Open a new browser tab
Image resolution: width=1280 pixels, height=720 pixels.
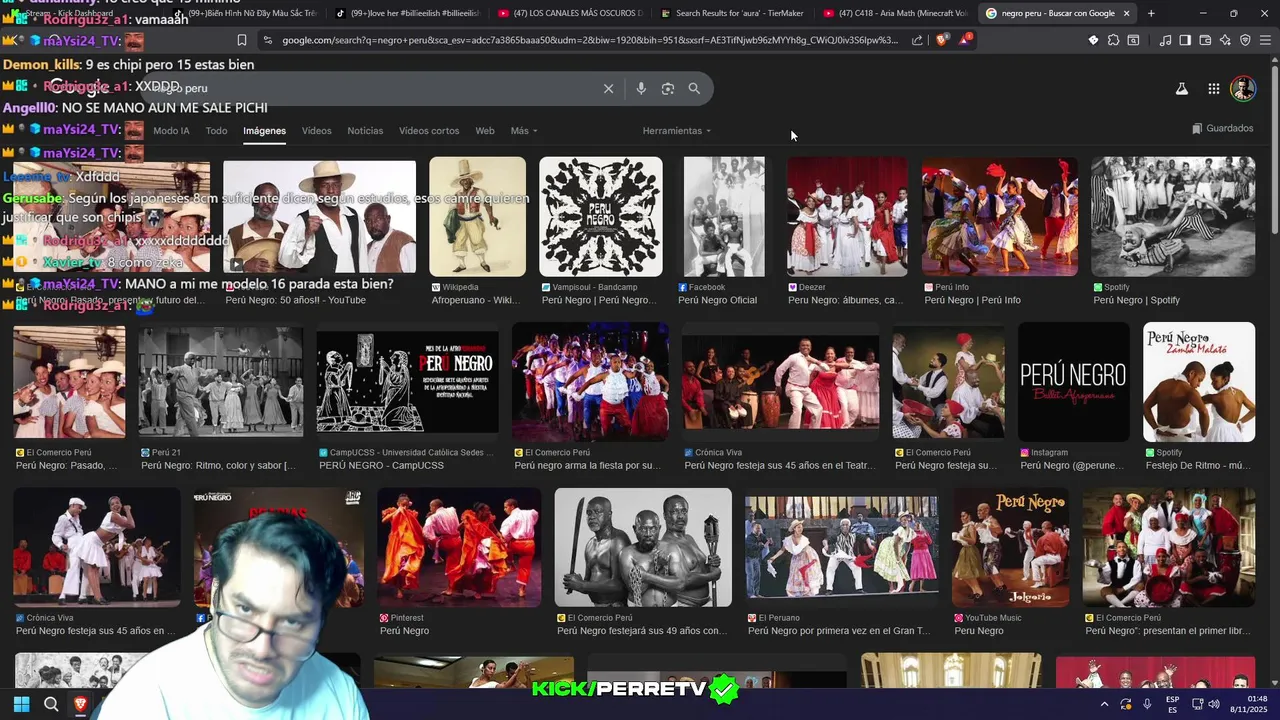1151,13
